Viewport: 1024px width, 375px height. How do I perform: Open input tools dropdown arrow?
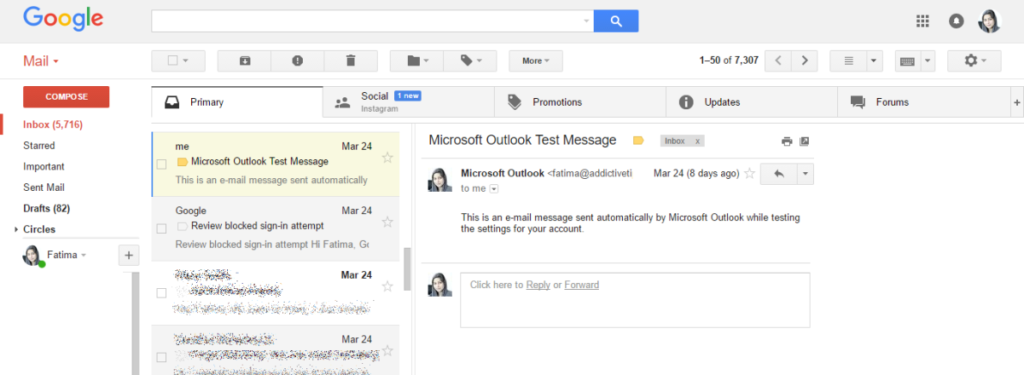927,61
